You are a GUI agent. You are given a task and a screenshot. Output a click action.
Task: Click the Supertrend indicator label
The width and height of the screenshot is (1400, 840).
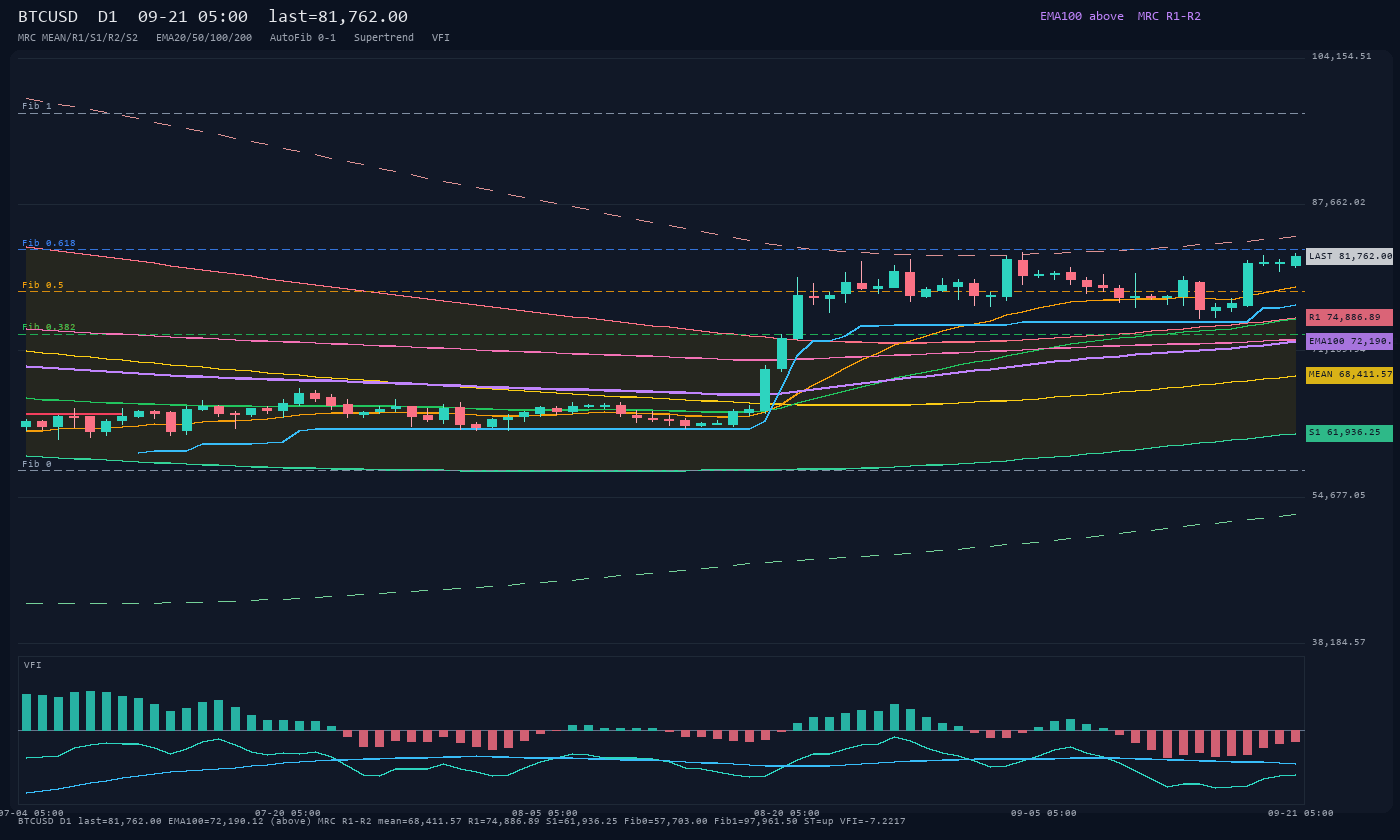click(x=384, y=38)
